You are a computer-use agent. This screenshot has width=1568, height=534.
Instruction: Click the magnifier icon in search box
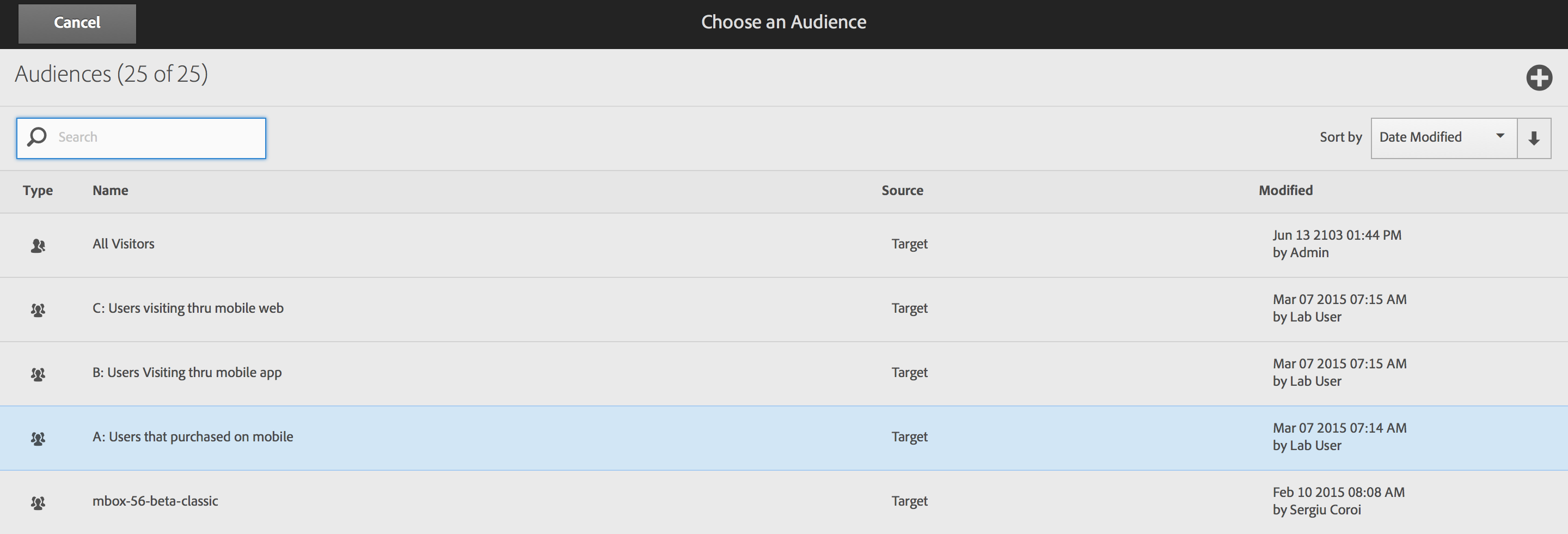(37, 137)
